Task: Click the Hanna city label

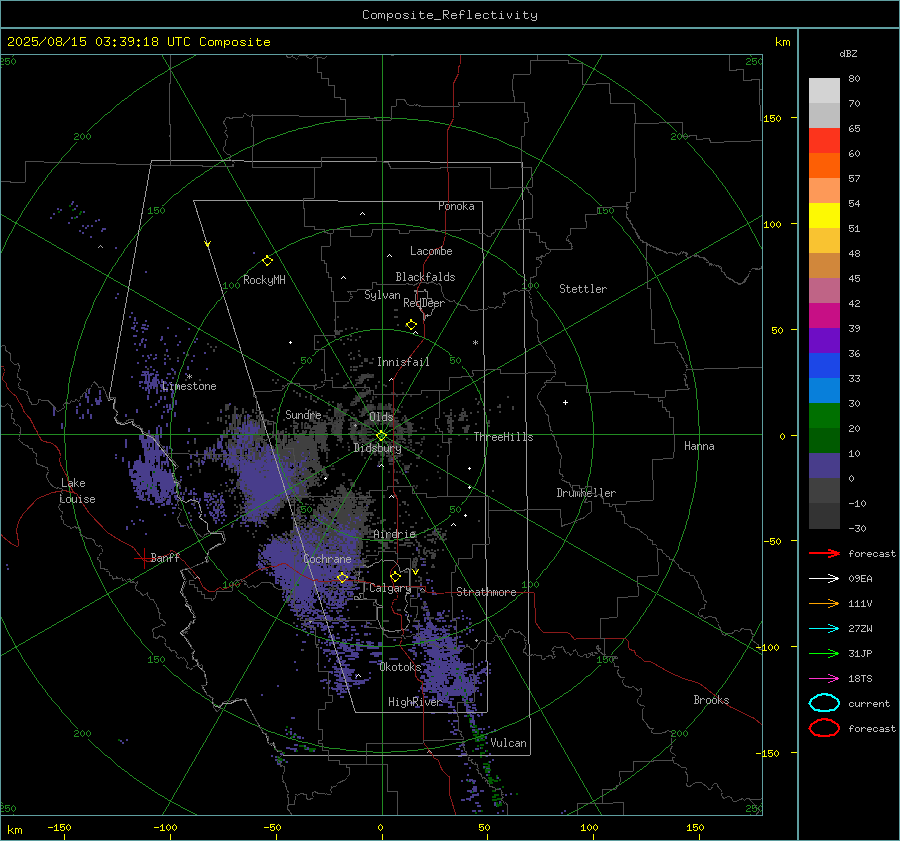Action: [699, 446]
